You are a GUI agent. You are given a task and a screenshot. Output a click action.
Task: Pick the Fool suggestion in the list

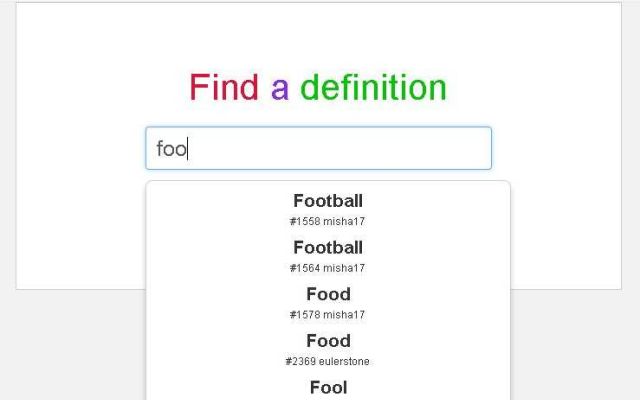tap(328, 387)
